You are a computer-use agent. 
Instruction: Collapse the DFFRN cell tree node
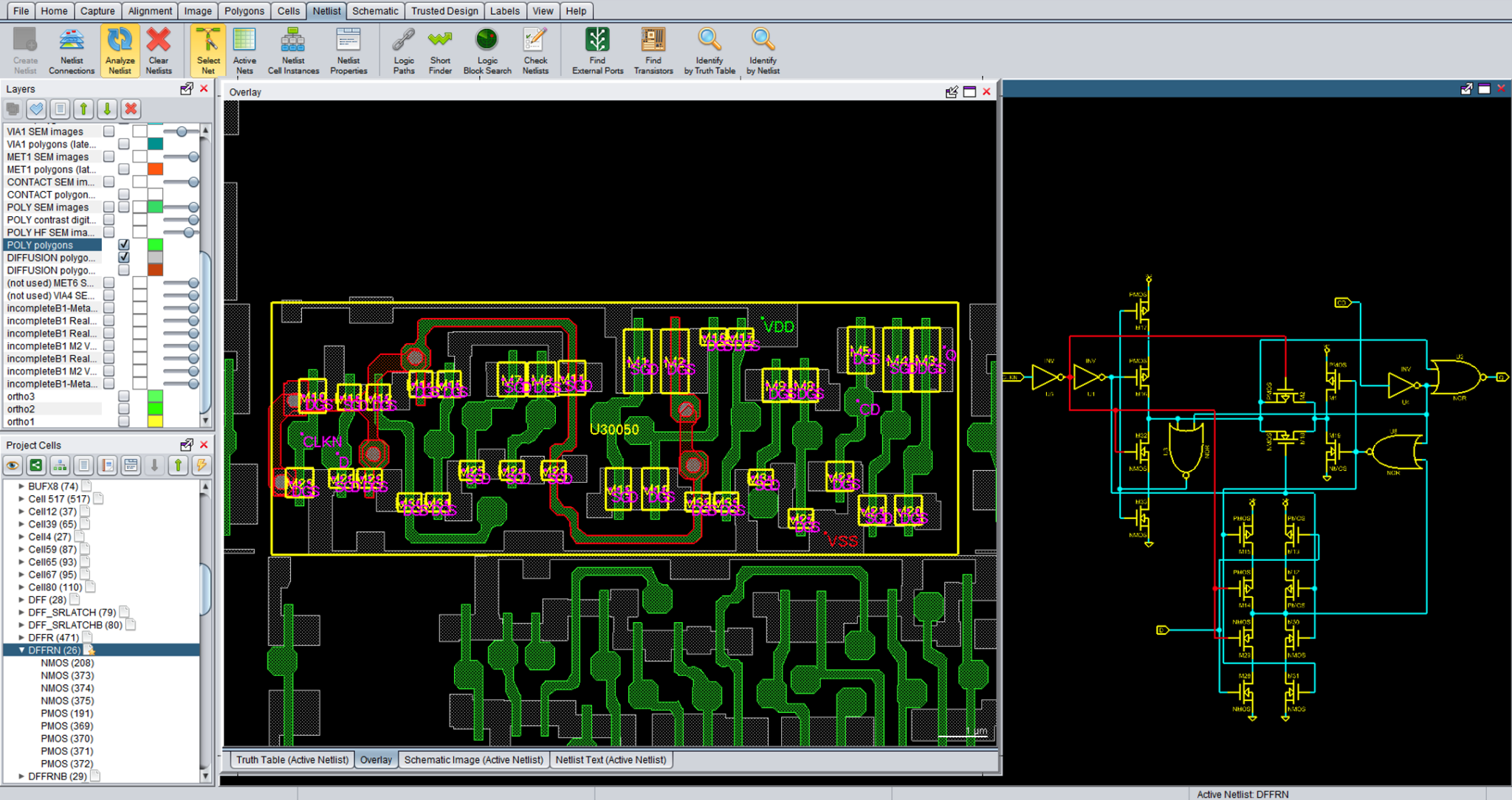pos(21,650)
